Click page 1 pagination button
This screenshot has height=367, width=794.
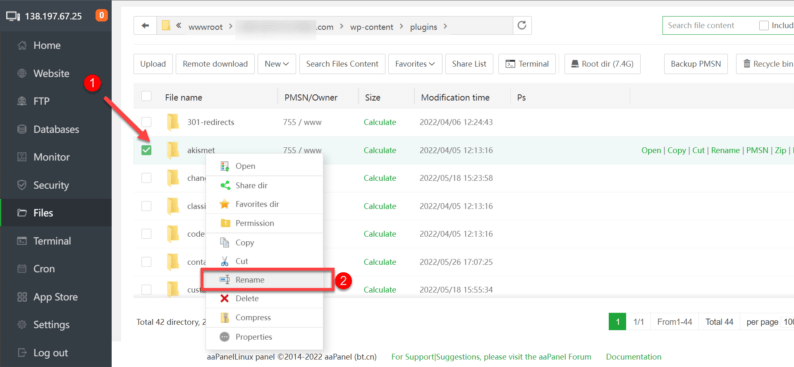click(x=617, y=322)
